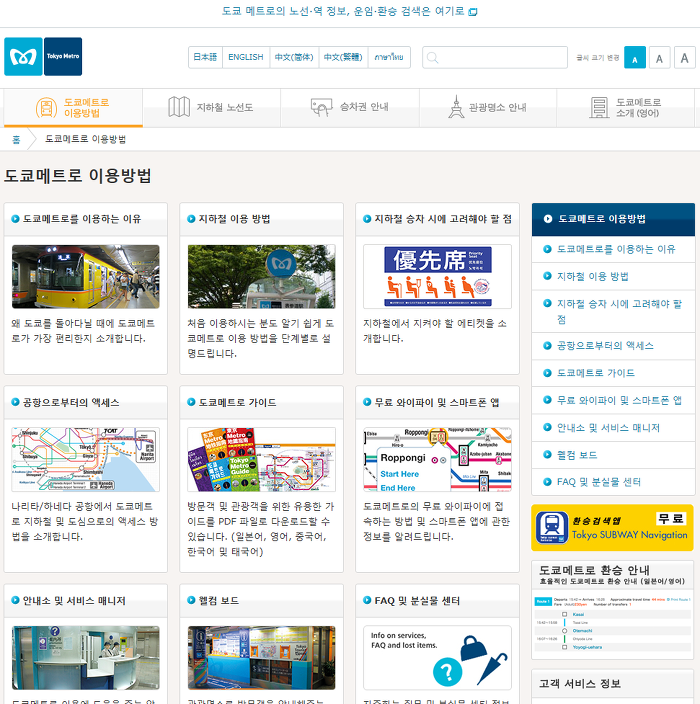Open the Tokyo Metro Guide booklets image
This screenshot has width=700, height=704.
pos(261,460)
